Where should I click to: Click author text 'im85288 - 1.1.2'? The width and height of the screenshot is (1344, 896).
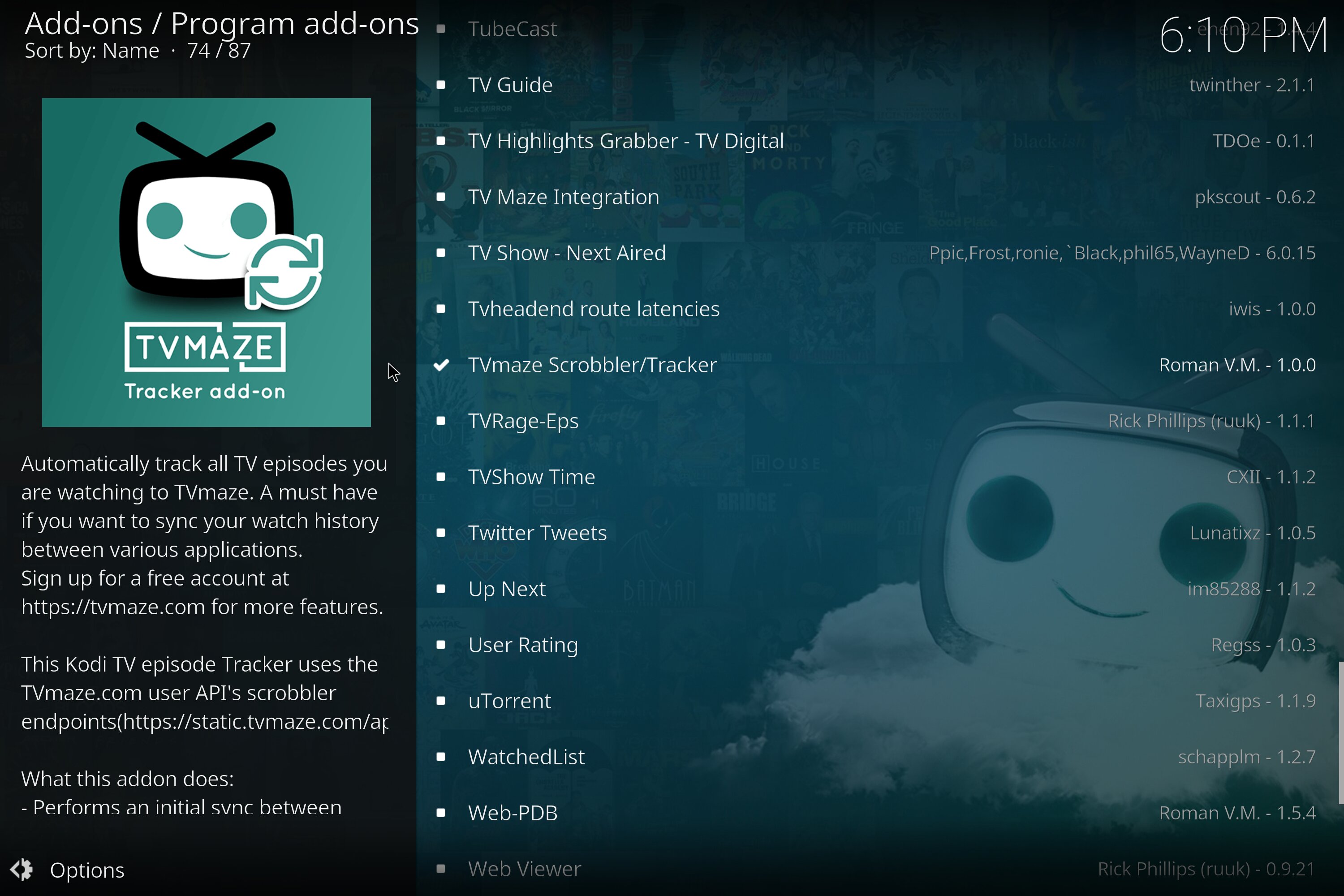(1251, 589)
